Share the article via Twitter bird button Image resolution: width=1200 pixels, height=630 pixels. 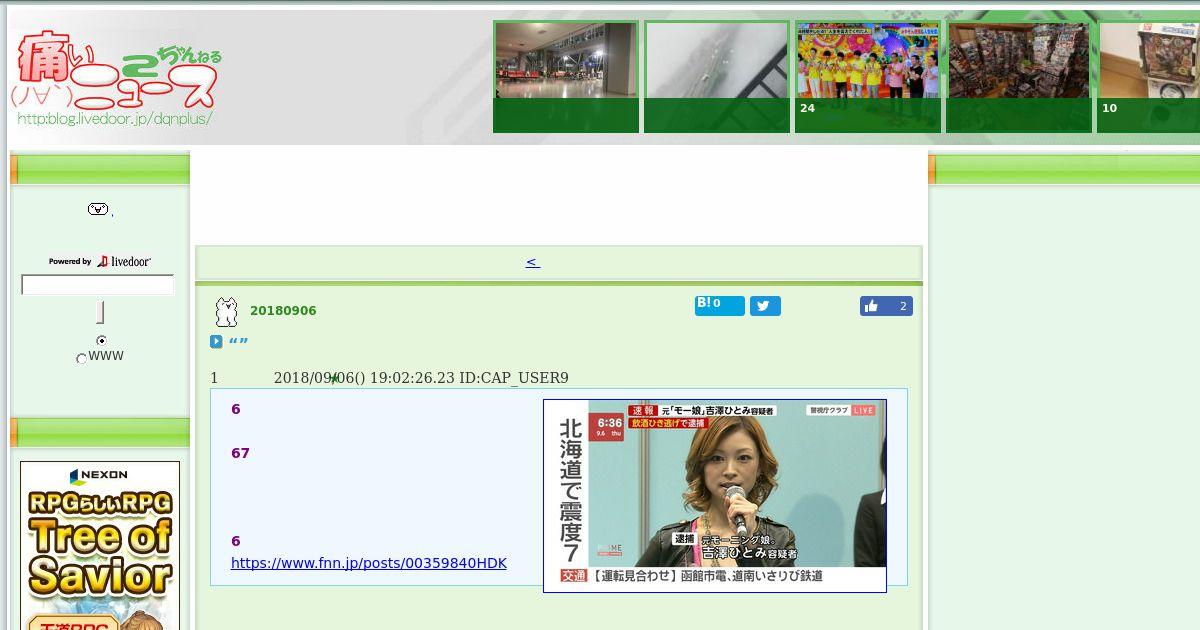pos(765,306)
